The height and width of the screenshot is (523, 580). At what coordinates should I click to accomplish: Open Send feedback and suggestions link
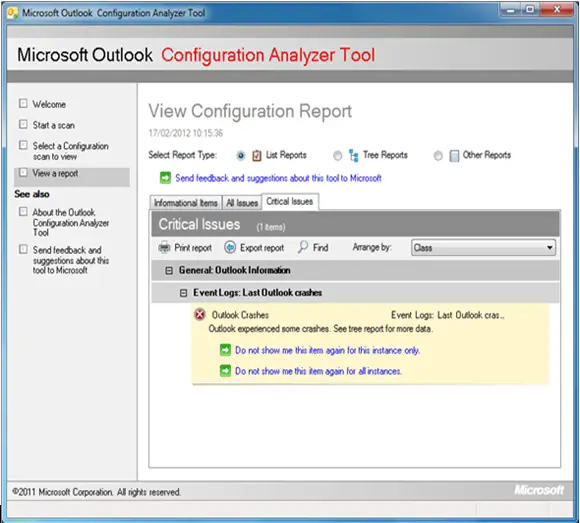(278, 178)
